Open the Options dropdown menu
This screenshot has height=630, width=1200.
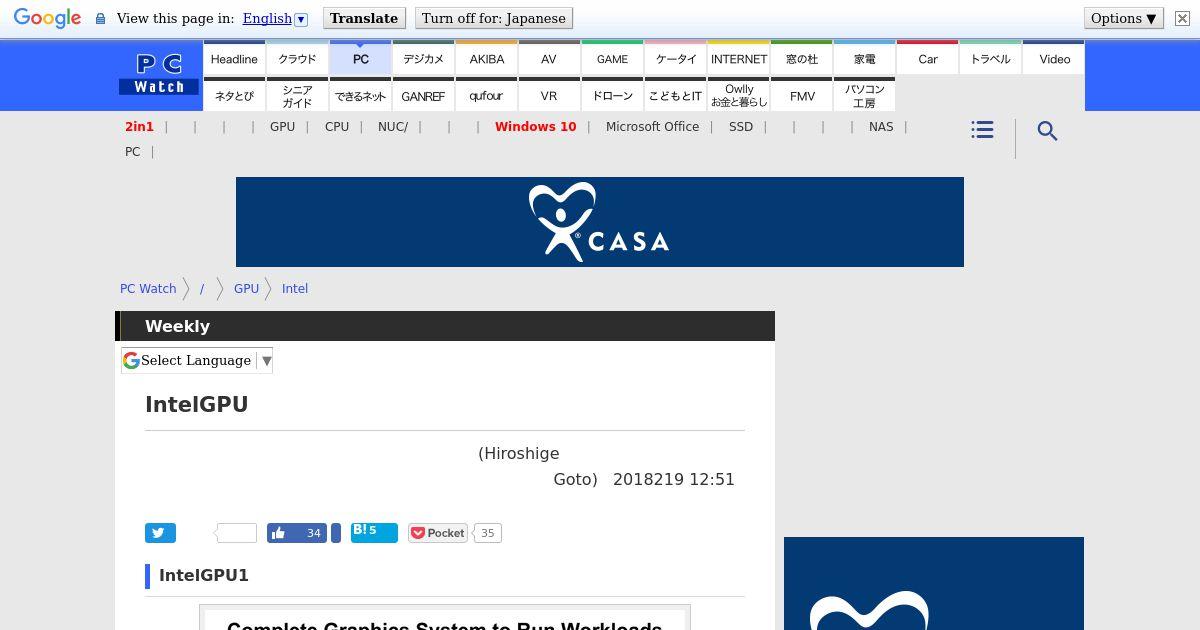click(x=1124, y=18)
